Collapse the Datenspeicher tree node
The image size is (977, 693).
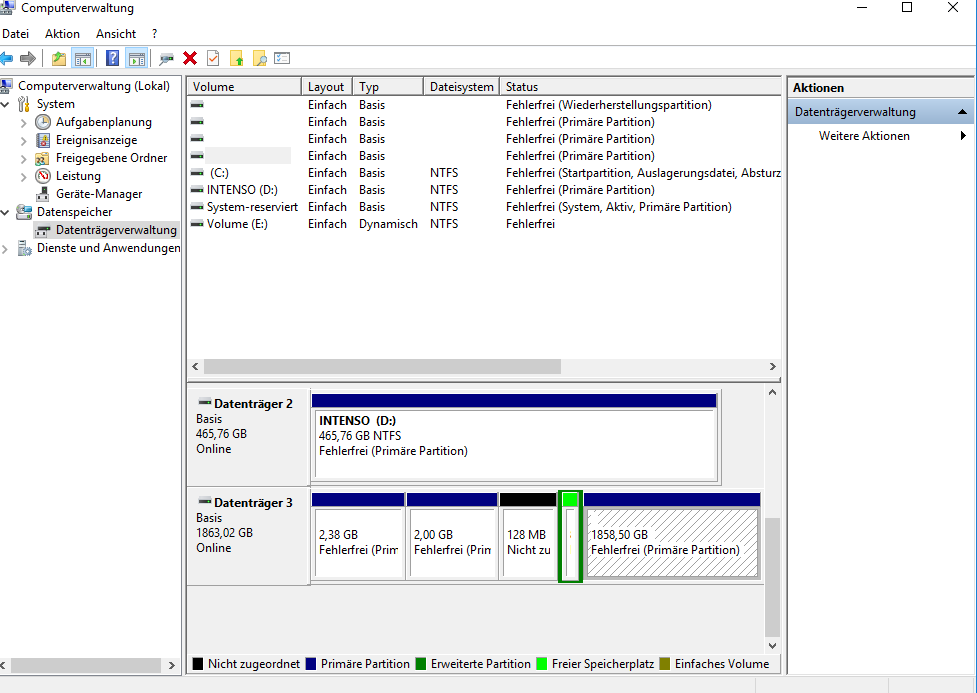[x=7, y=212]
